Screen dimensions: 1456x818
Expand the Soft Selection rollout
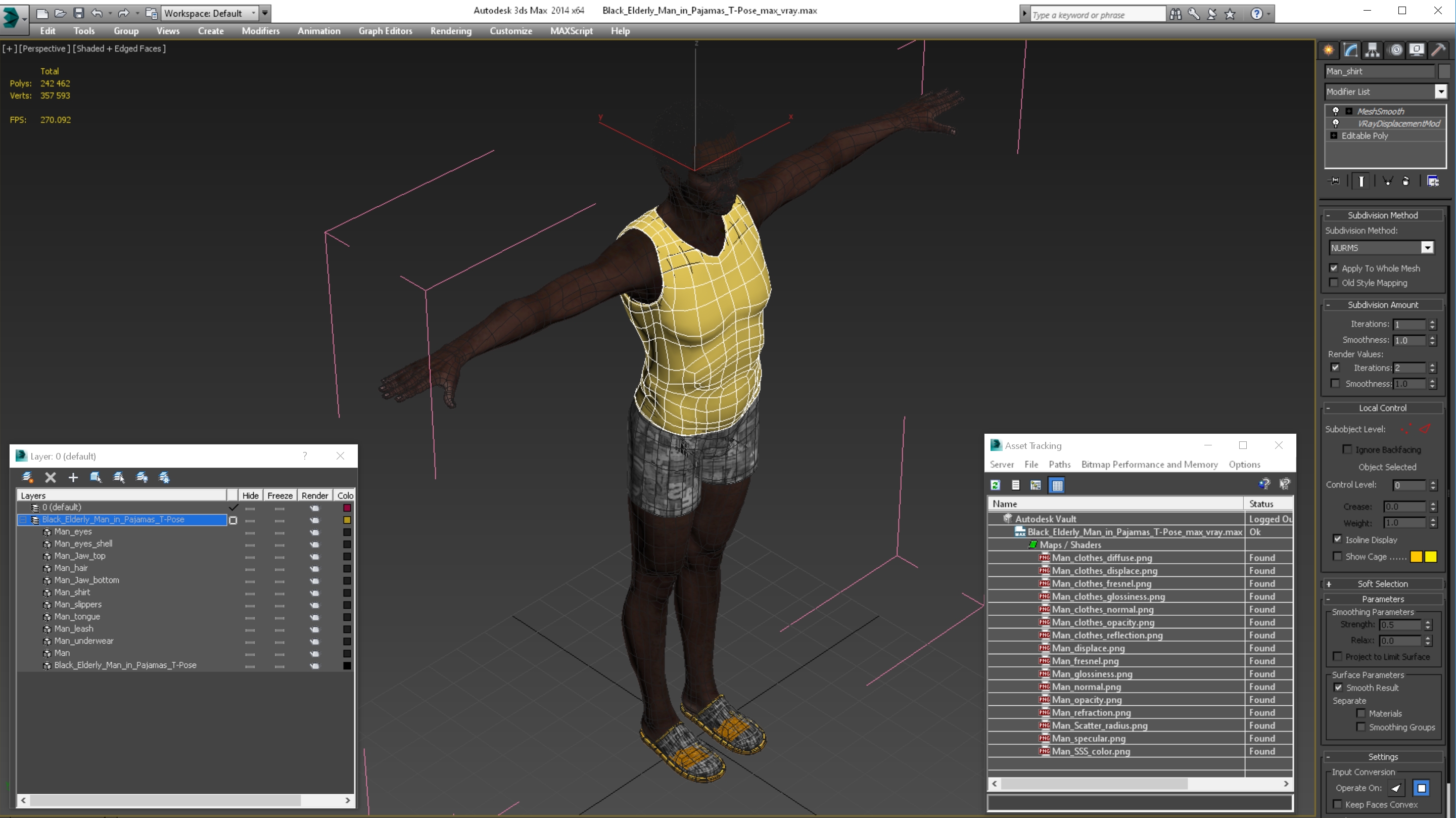(x=1383, y=584)
